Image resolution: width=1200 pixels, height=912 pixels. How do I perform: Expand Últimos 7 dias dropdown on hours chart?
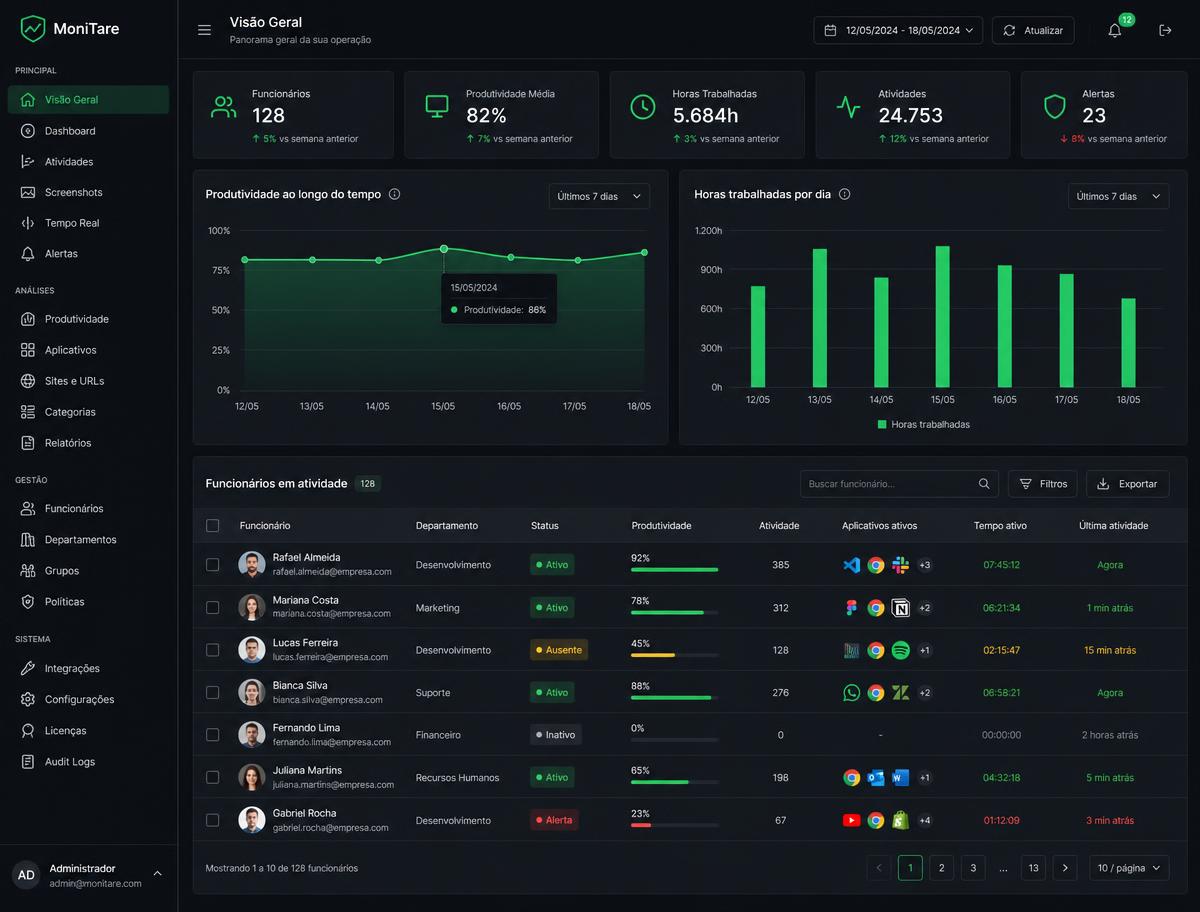[1118, 196]
